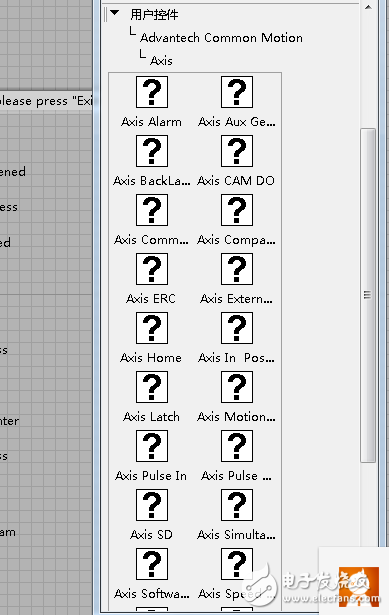Select the Axis CAM DO icon
This screenshot has height=615, width=389.
[x=237, y=151]
